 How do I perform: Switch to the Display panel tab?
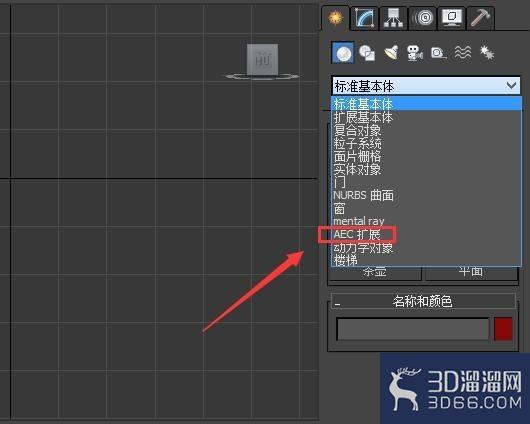[452, 18]
